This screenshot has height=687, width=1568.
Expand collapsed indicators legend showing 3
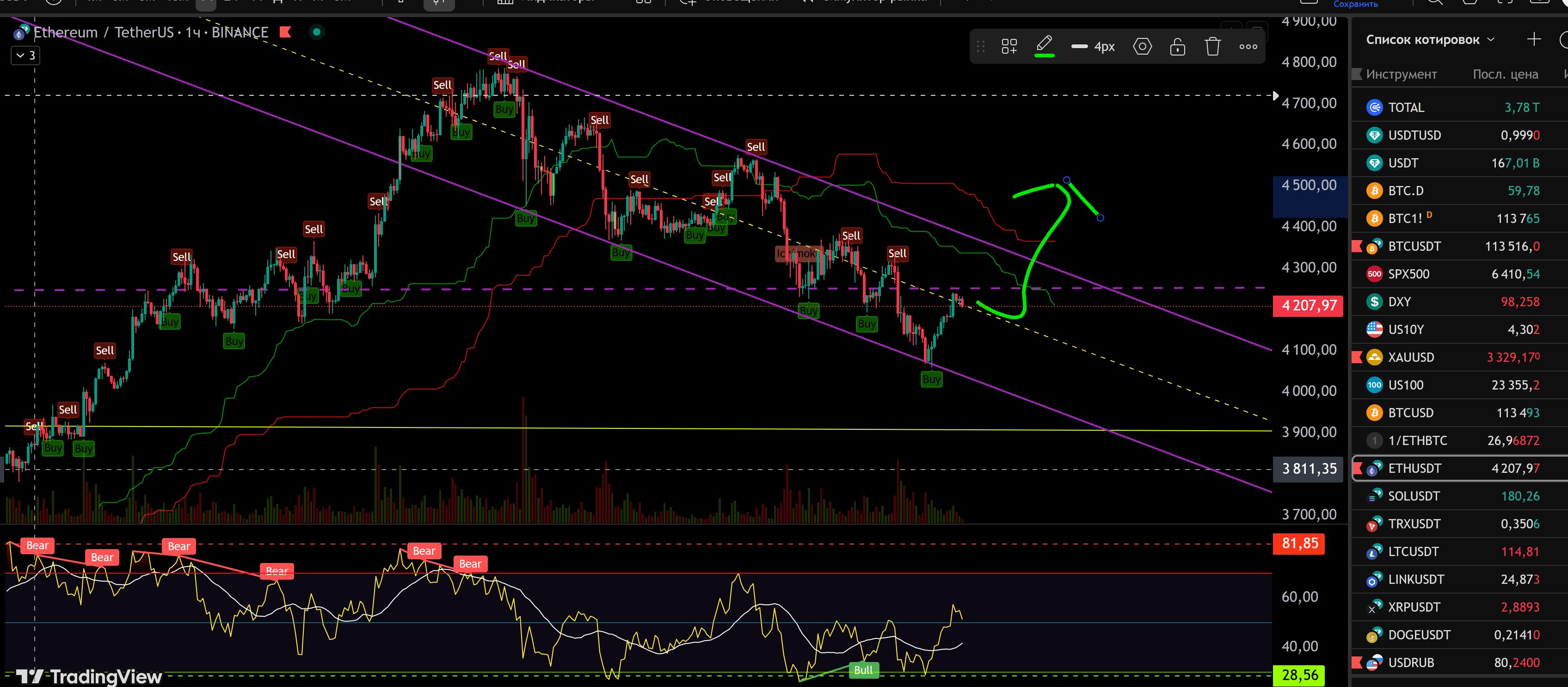25,56
